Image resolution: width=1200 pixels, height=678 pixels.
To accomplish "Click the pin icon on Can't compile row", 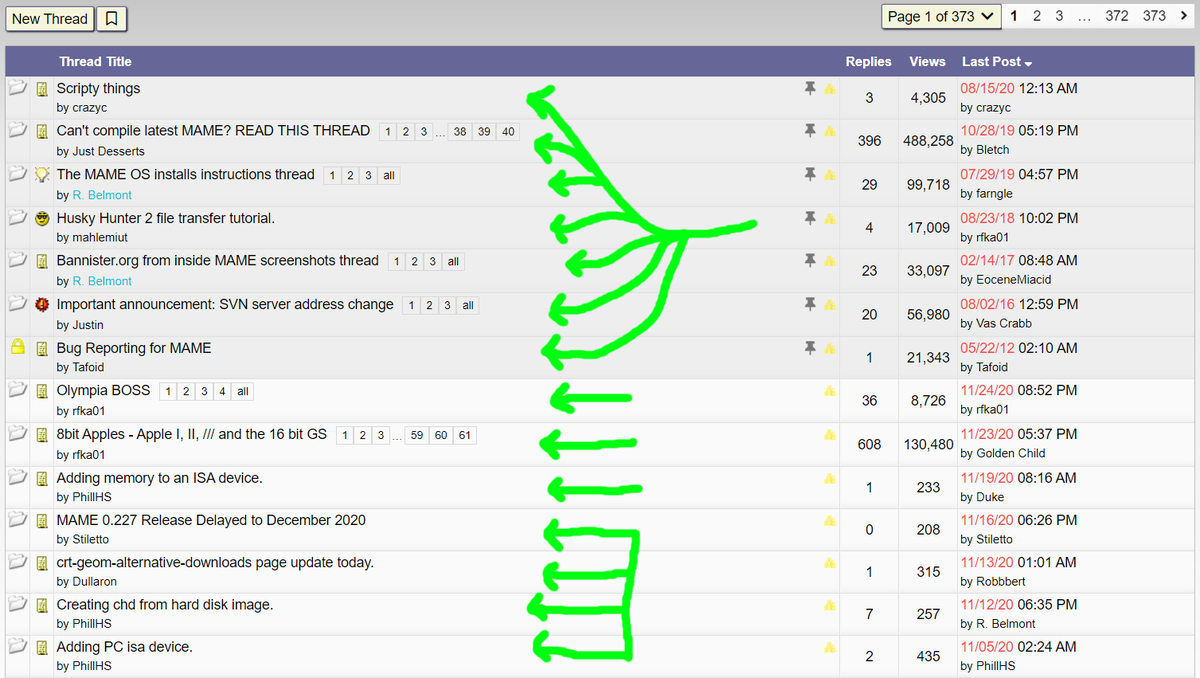I will point(811,131).
